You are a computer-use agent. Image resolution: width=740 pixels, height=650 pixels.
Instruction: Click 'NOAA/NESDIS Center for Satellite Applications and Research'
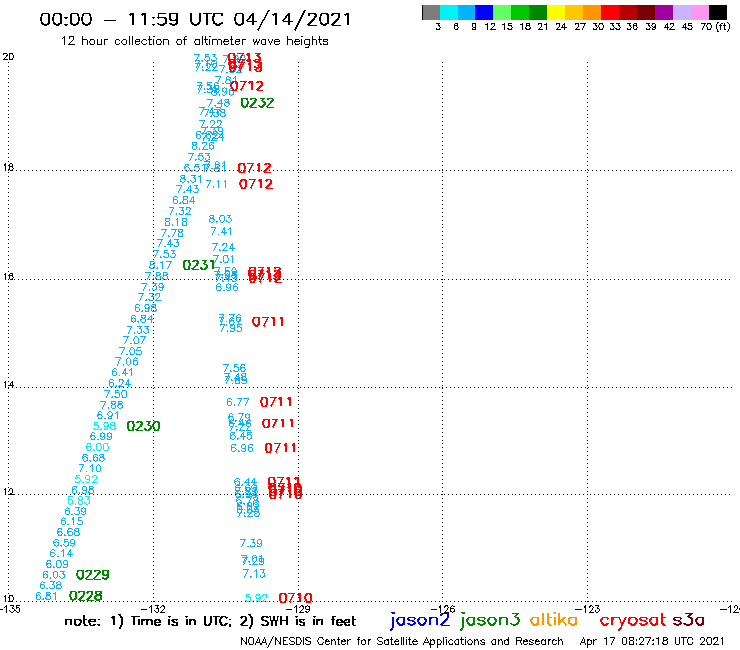point(402,641)
